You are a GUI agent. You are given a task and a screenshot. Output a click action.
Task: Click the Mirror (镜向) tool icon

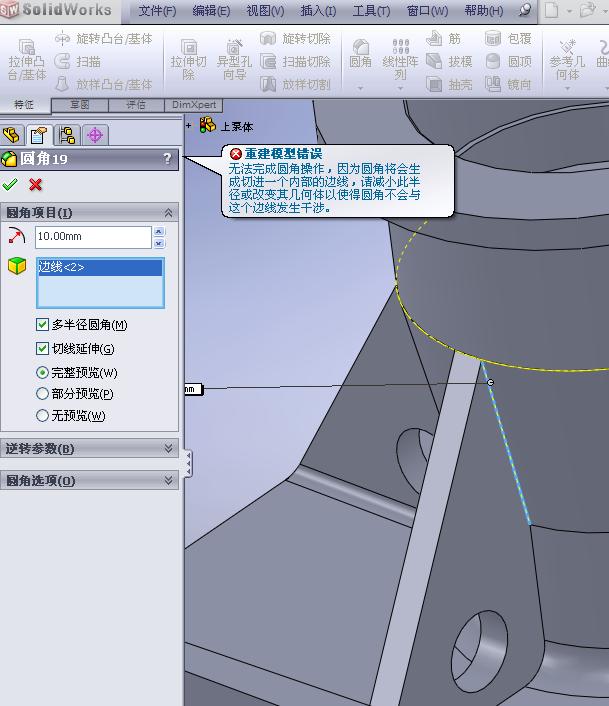pos(493,84)
